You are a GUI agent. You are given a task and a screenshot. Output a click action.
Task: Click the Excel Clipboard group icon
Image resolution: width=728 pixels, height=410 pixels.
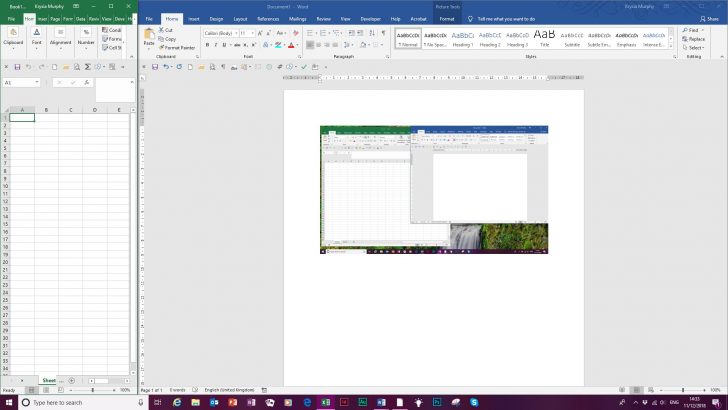coord(13,33)
